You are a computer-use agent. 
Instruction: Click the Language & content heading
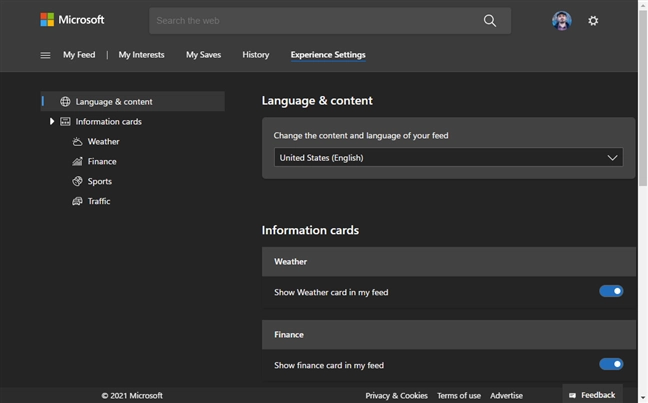(317, 101)
